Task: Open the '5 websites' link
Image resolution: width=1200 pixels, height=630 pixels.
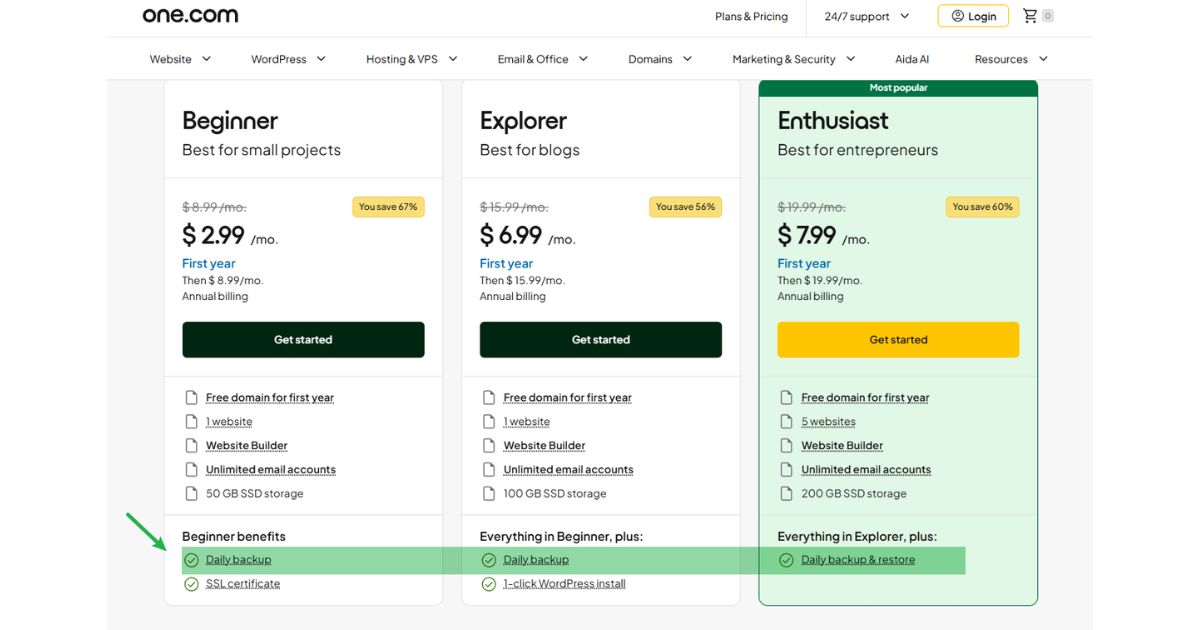Action: tap(829, 421)
